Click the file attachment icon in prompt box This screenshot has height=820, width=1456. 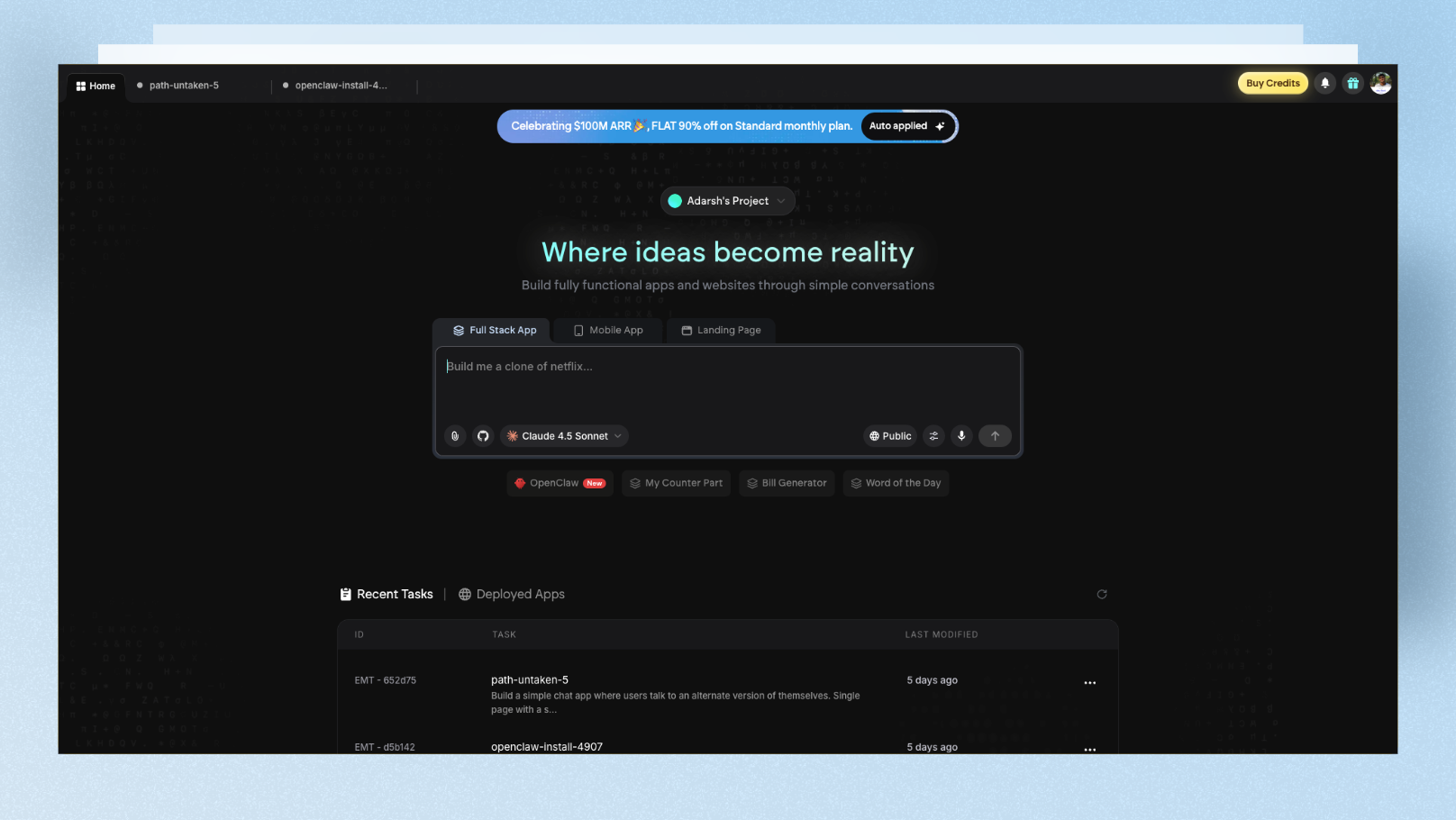coord(454,435)
